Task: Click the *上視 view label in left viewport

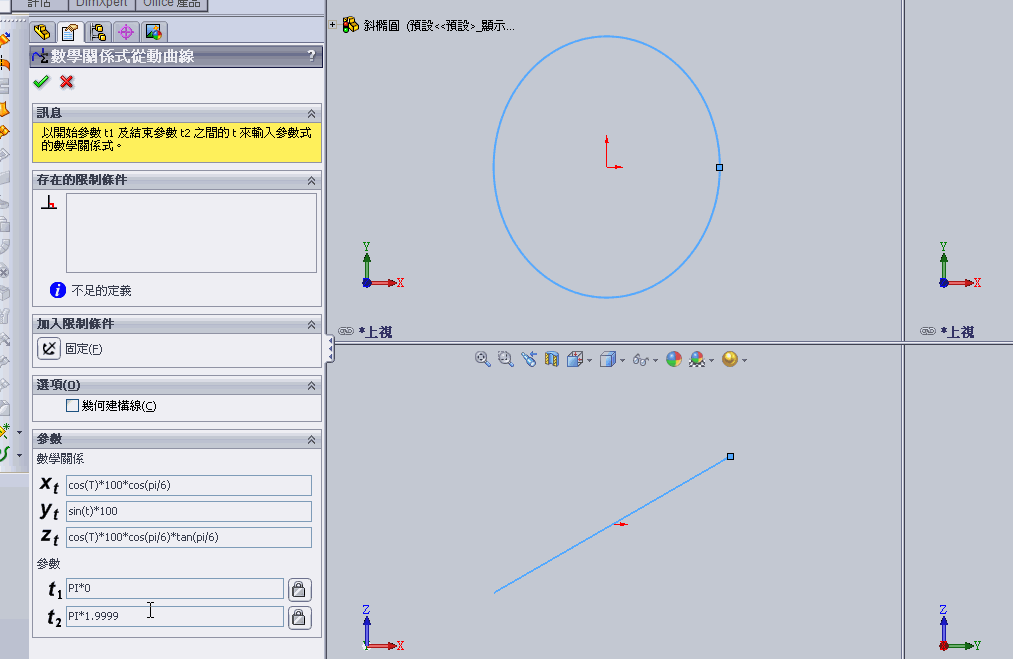Action: click(x=375, y=332)
